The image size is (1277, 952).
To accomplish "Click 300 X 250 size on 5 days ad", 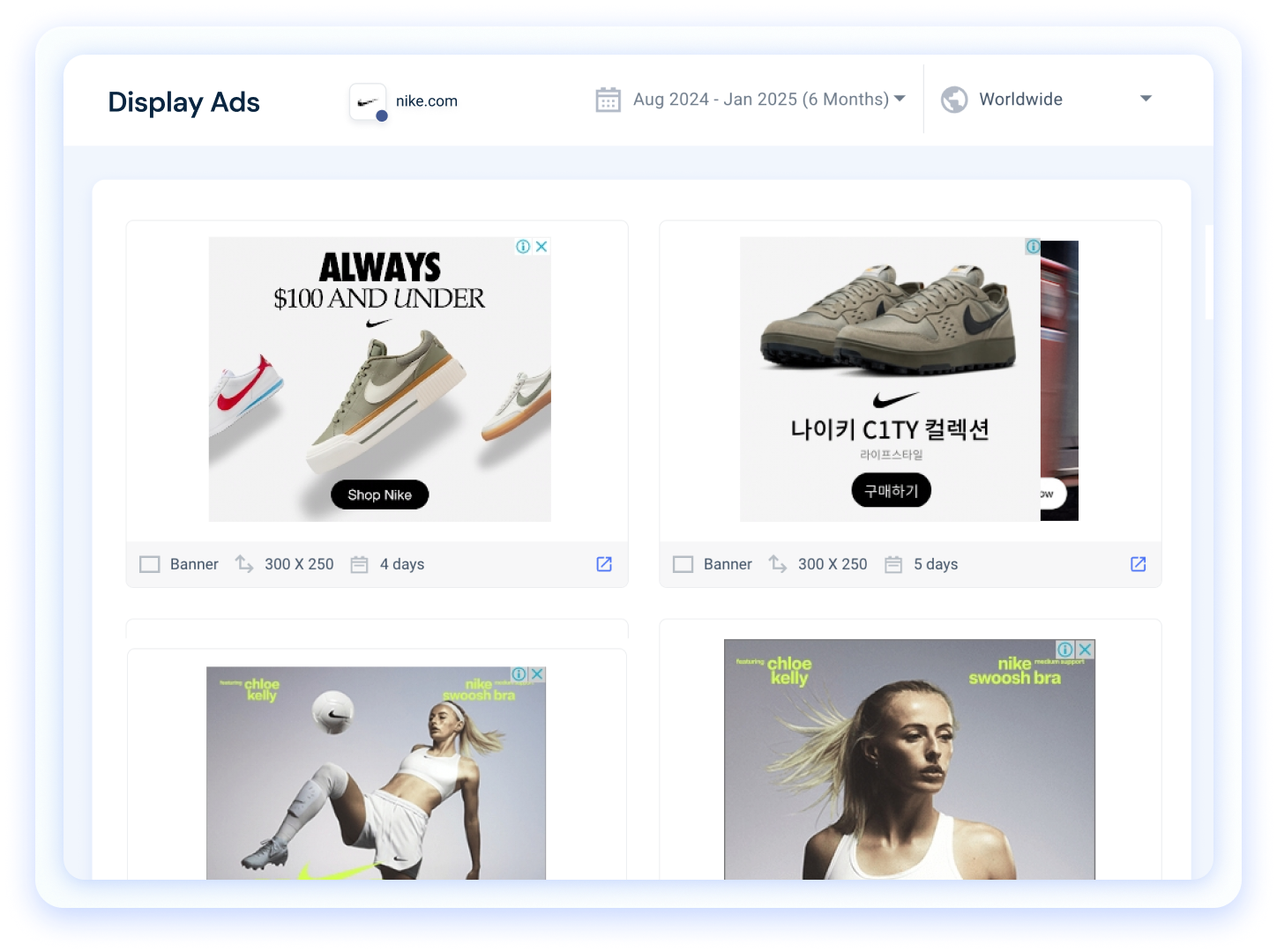I will pyautogui.click(x=833, y=564).
